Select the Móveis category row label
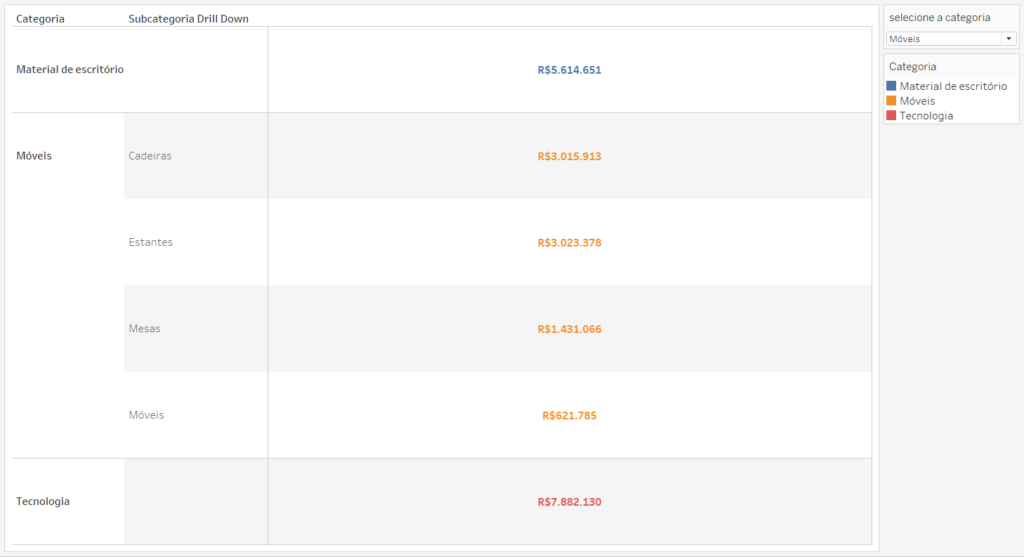The width and height of the screenshot is (1024, 557). click(x=34, y=156)
